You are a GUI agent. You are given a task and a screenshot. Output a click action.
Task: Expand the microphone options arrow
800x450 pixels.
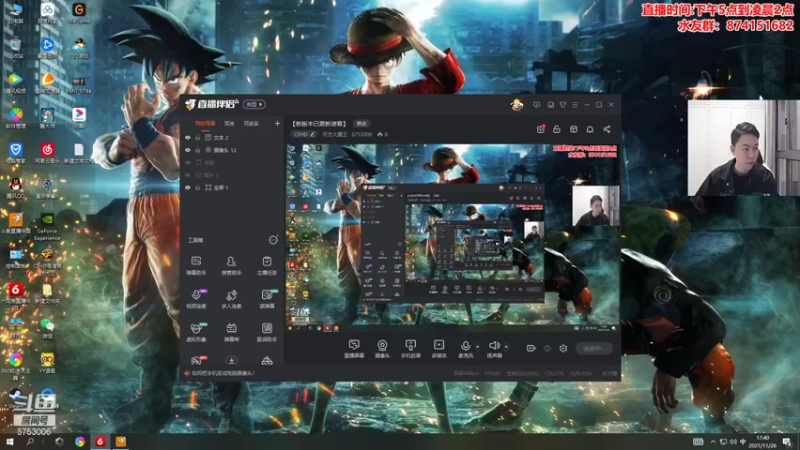click(478, 347)
